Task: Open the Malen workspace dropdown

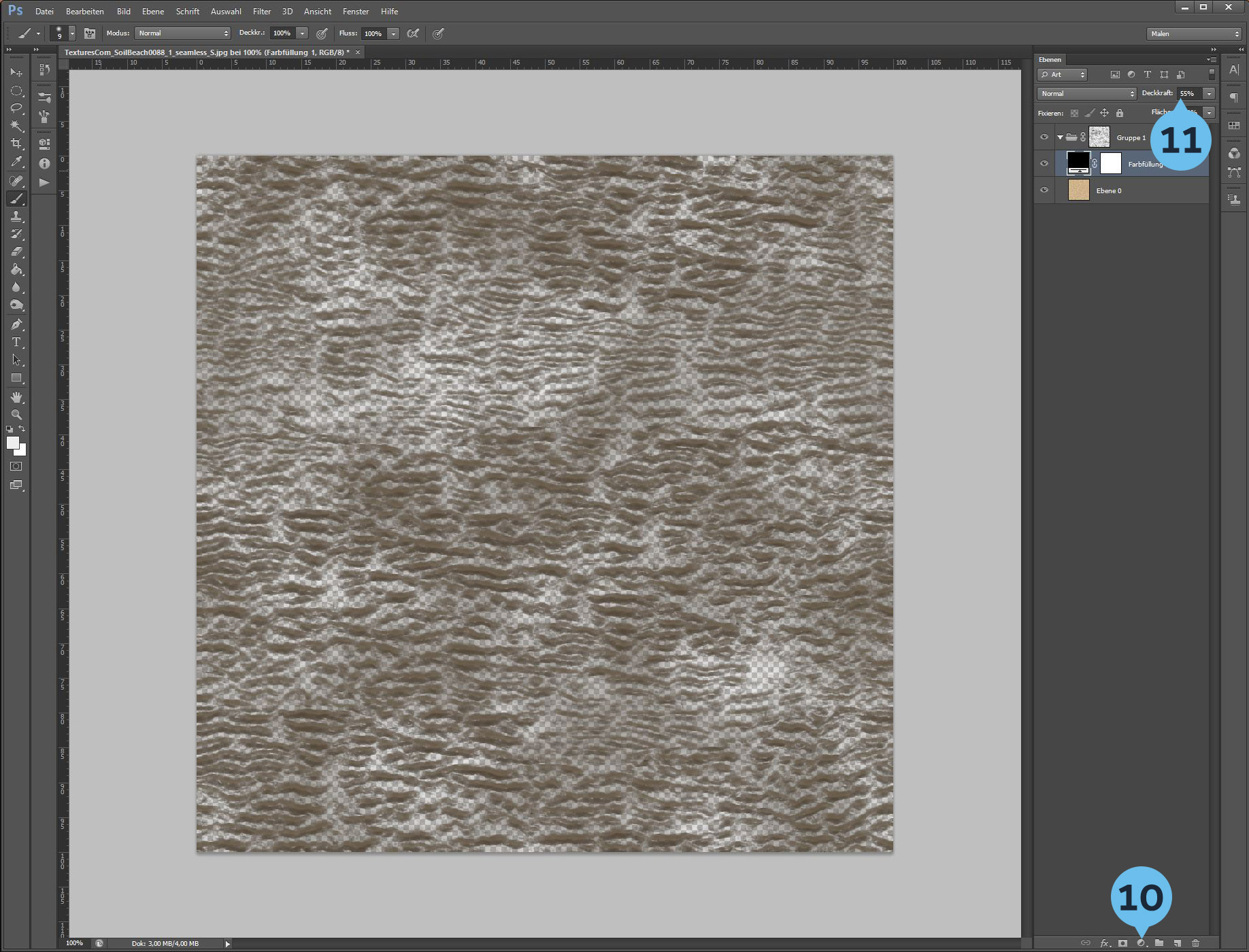Action: pos(1194,33)
